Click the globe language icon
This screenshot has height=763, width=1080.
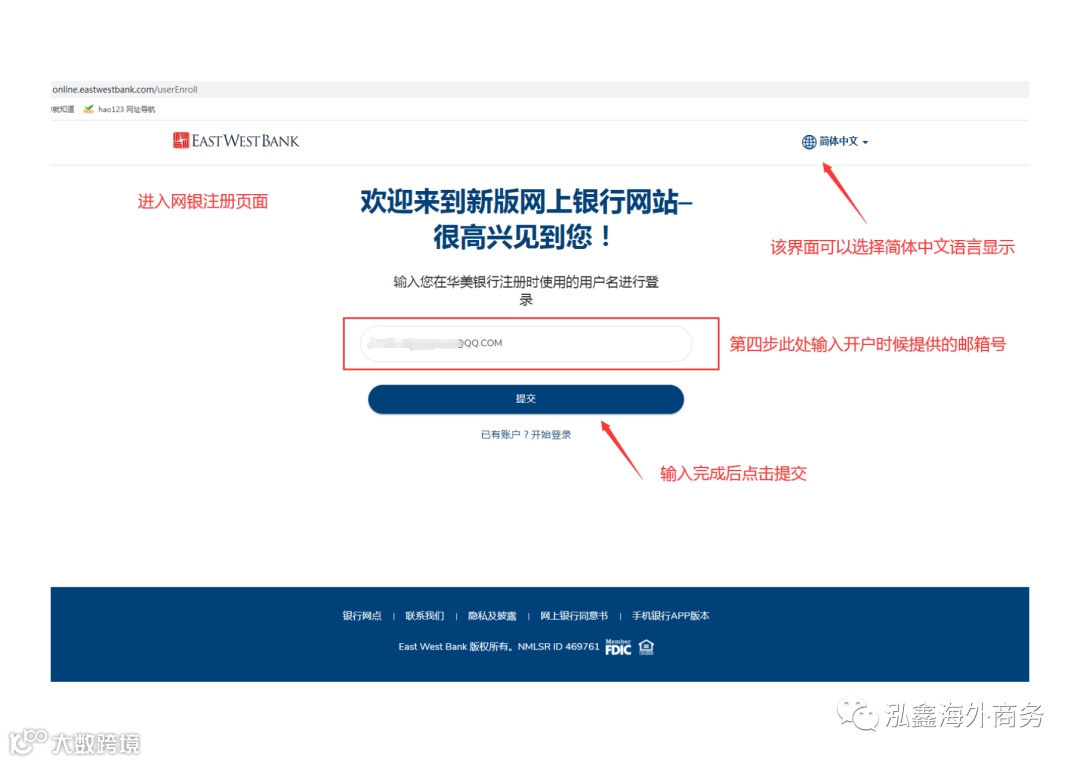809,142
